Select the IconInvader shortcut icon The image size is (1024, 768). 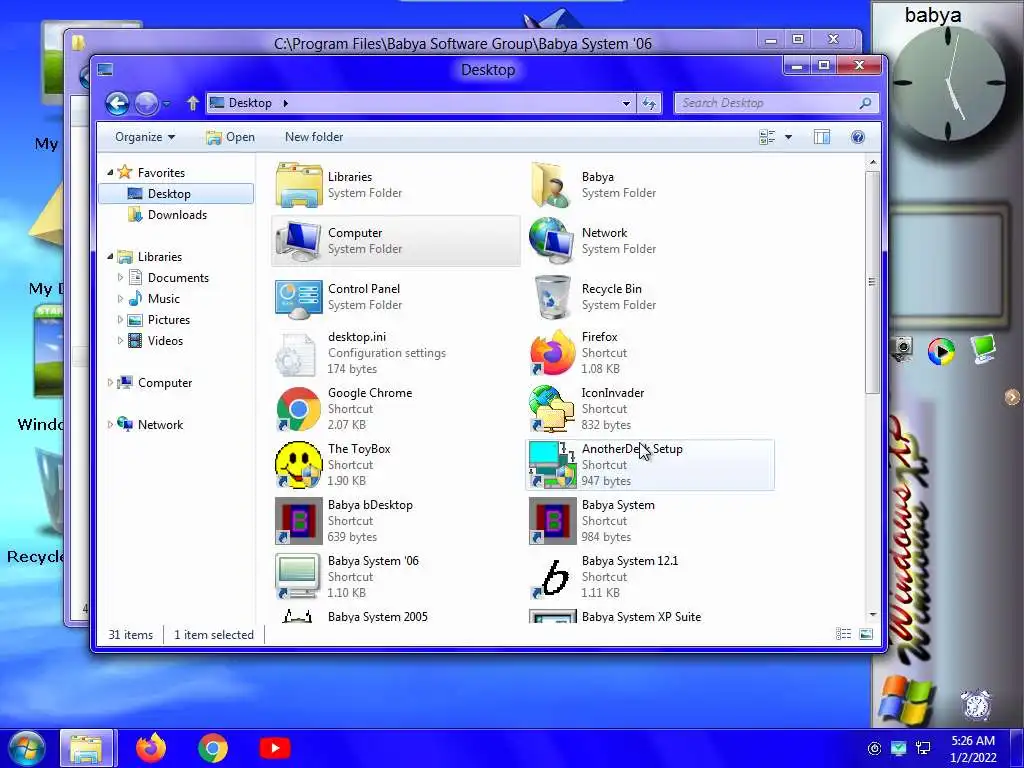pyautogui.click(x=552, y=409)
